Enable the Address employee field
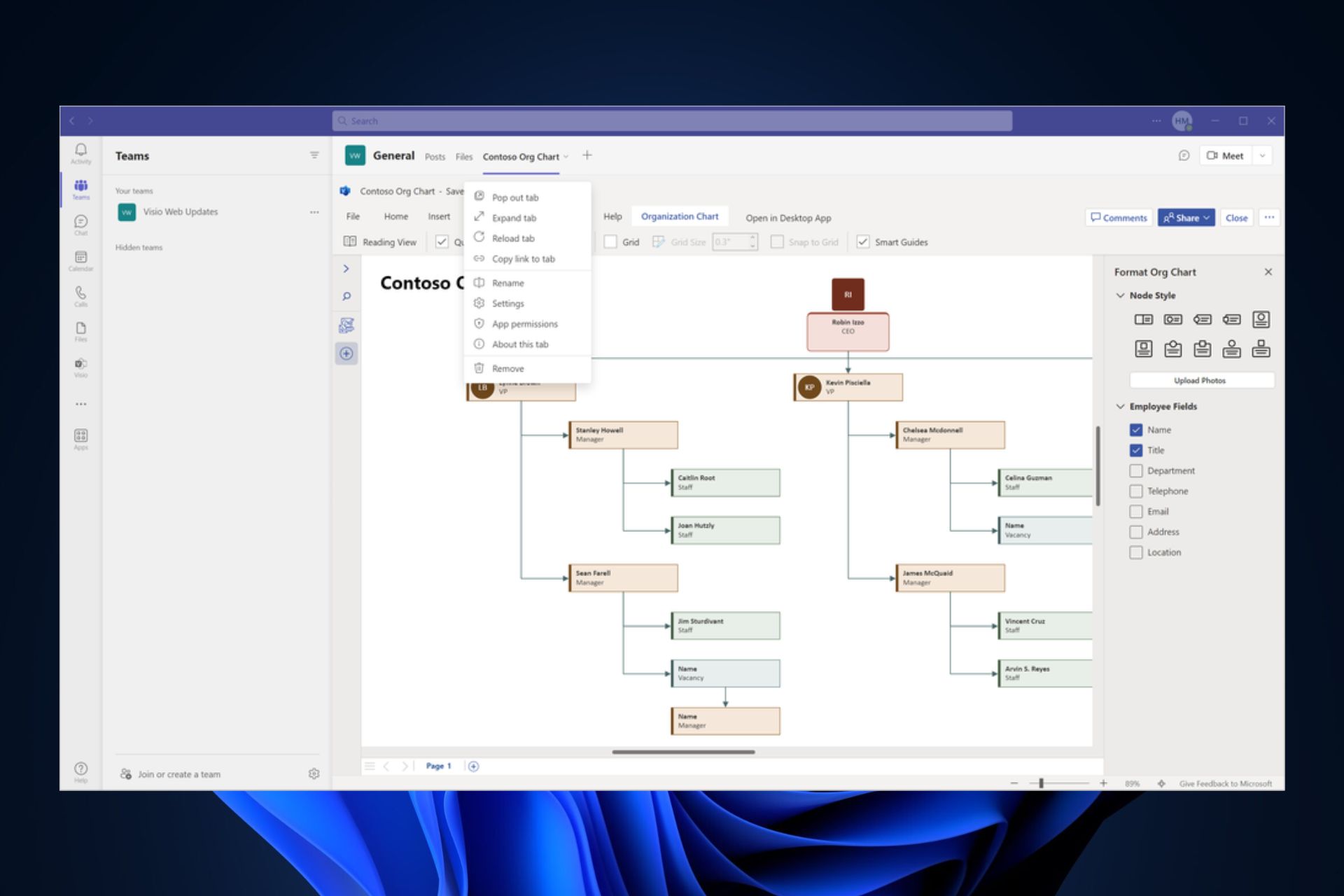The height and width of the screenshot is (896, 1344). [x=1136, y=532]
